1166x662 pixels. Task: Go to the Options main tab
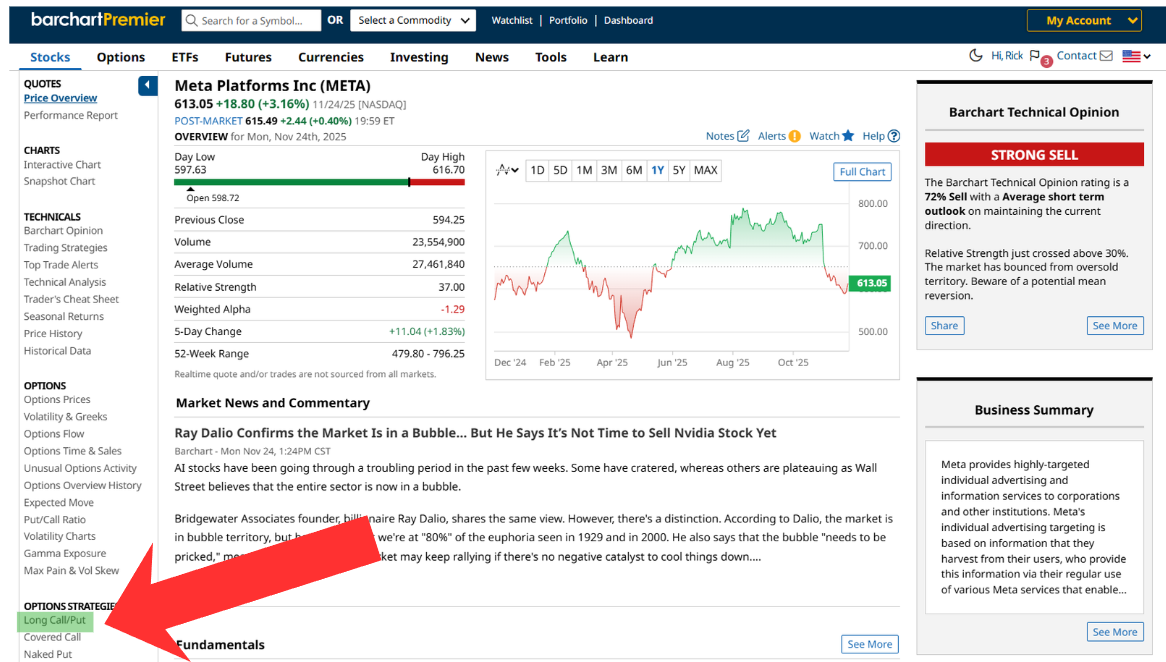point(121,57)
